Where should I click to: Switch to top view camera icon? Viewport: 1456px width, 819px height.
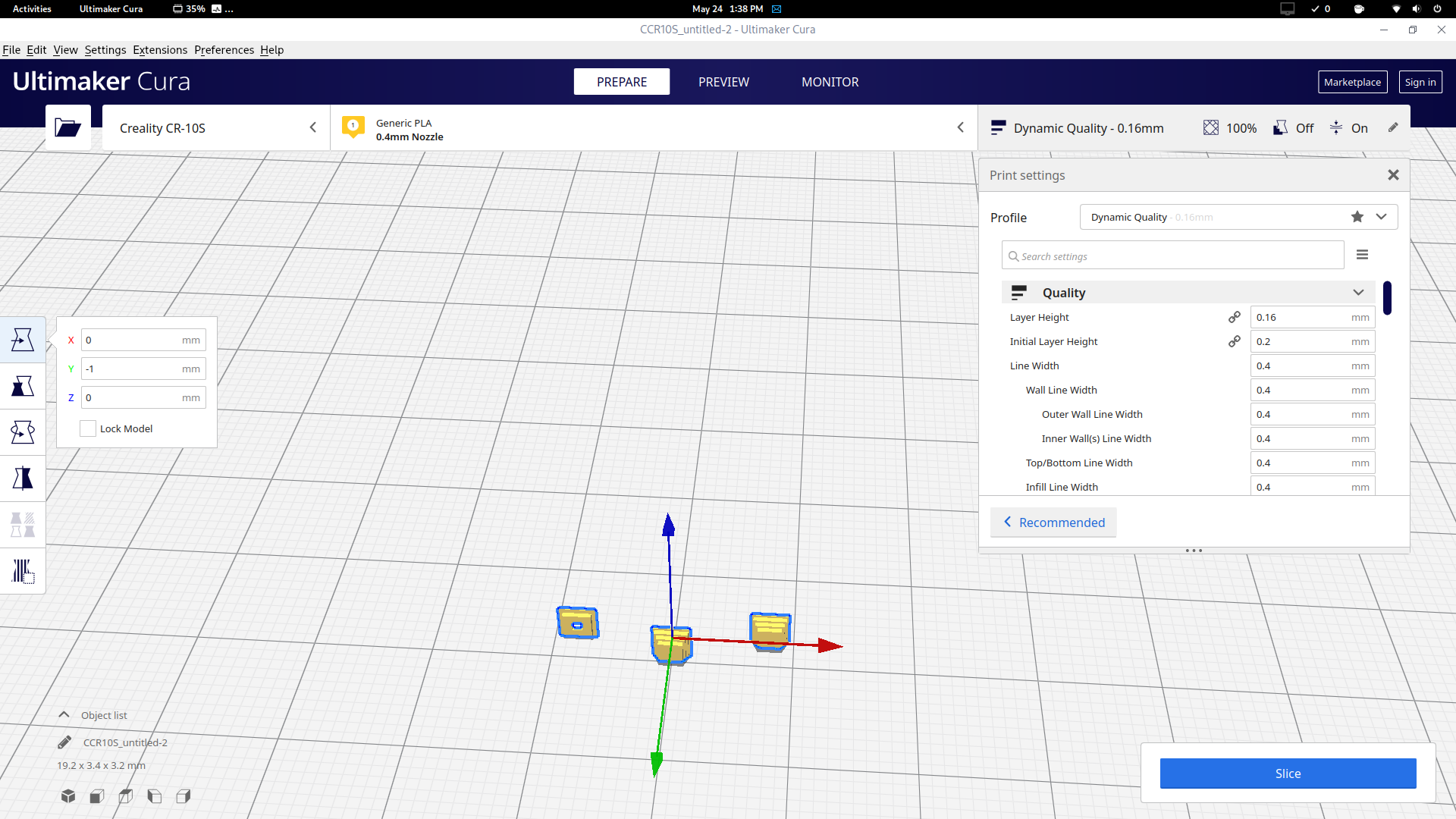point(126,795)
